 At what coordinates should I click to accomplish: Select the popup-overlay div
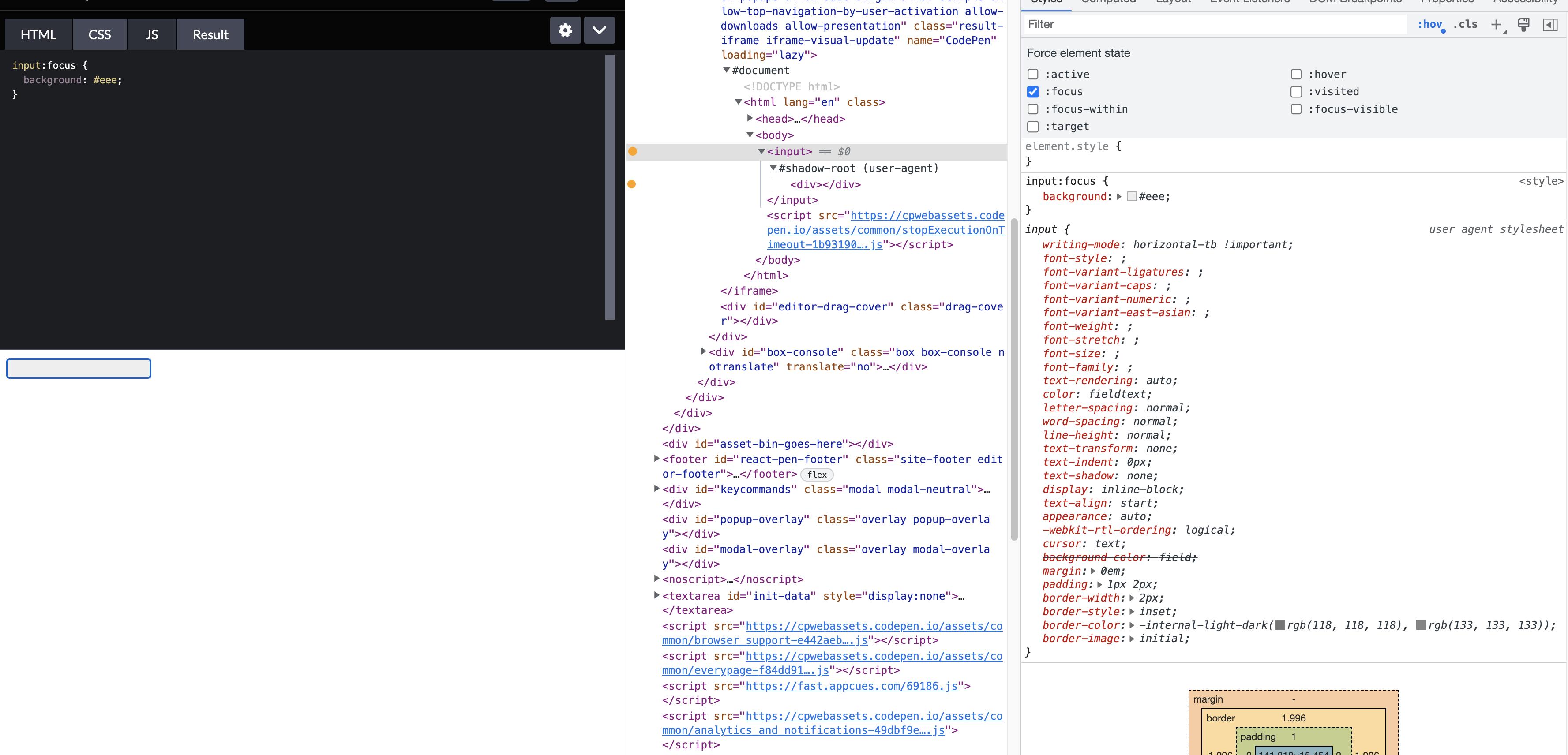[x=826, y=526]
